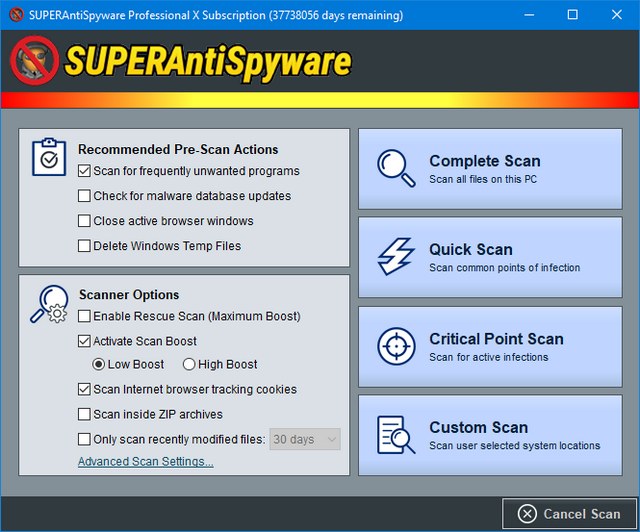Screen dimensions: 640x532
Task: Check Scan inside ZIP archives
Action: pyautogui.click(x=85, y=414)
